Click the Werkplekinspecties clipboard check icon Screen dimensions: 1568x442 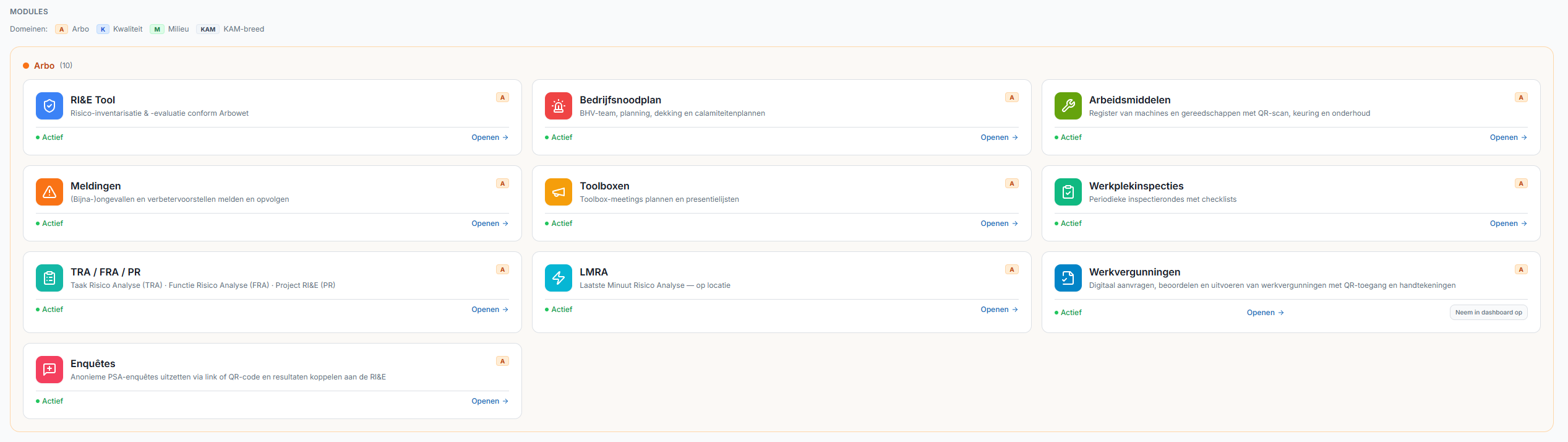(1068, 192)
